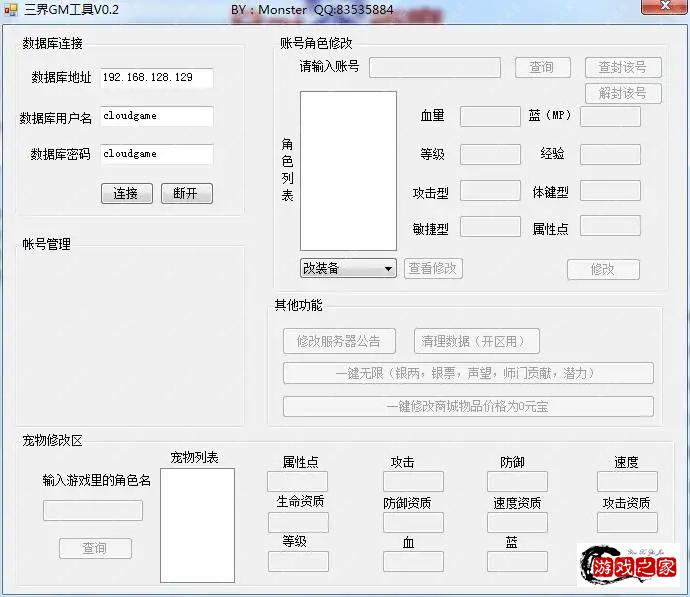This screenshot has height=597, width=690.
Task: Click the 连接 button
Action: pyautogui.click(x=127, y=194)
